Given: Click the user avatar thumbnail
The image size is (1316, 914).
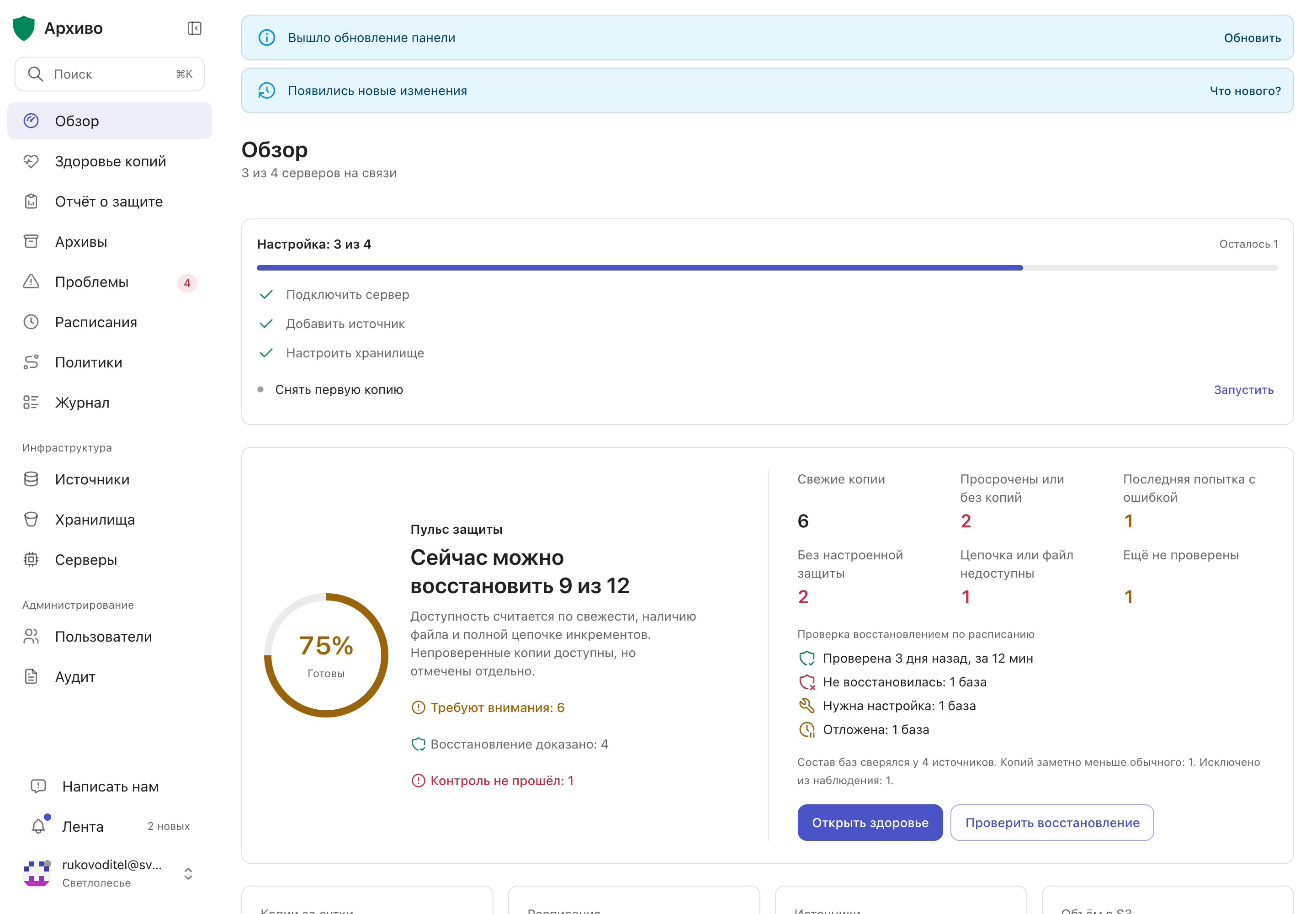Looking at the screenshot, I should [37, 873].
